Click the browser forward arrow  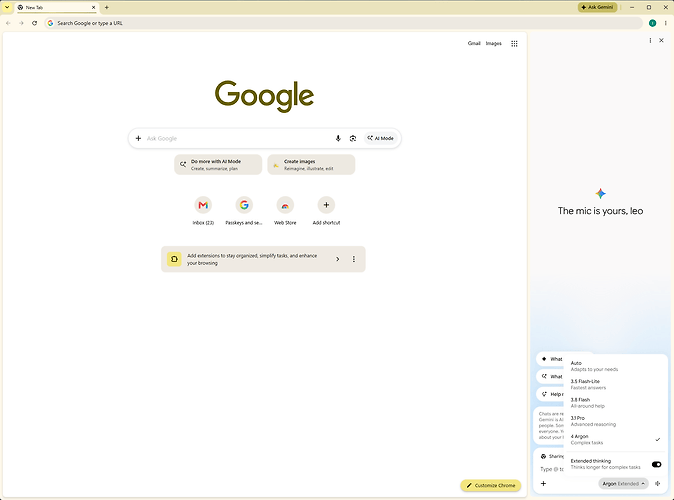point(21,23)
